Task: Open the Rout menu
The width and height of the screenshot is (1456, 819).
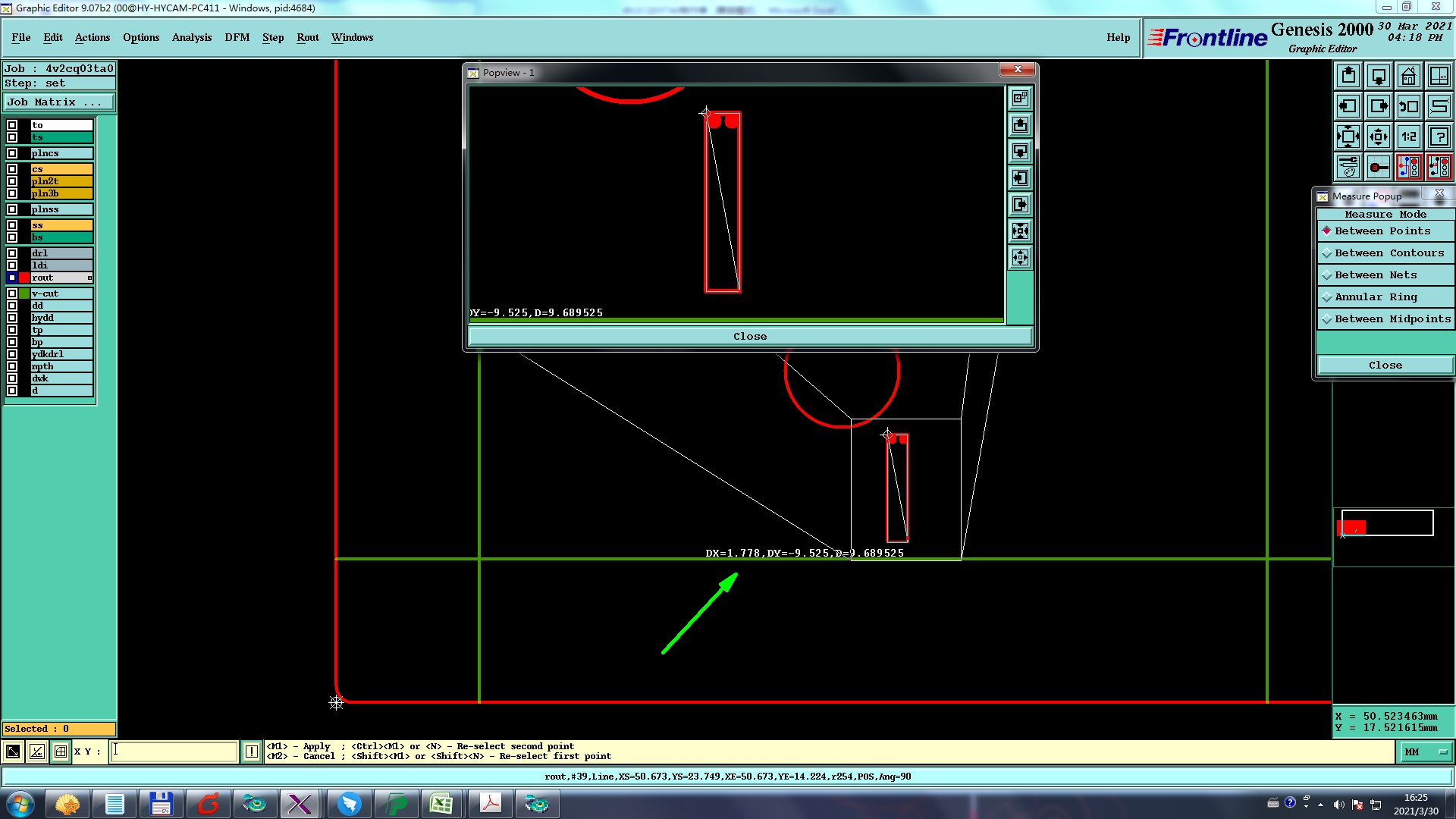Action: [307, 37]
